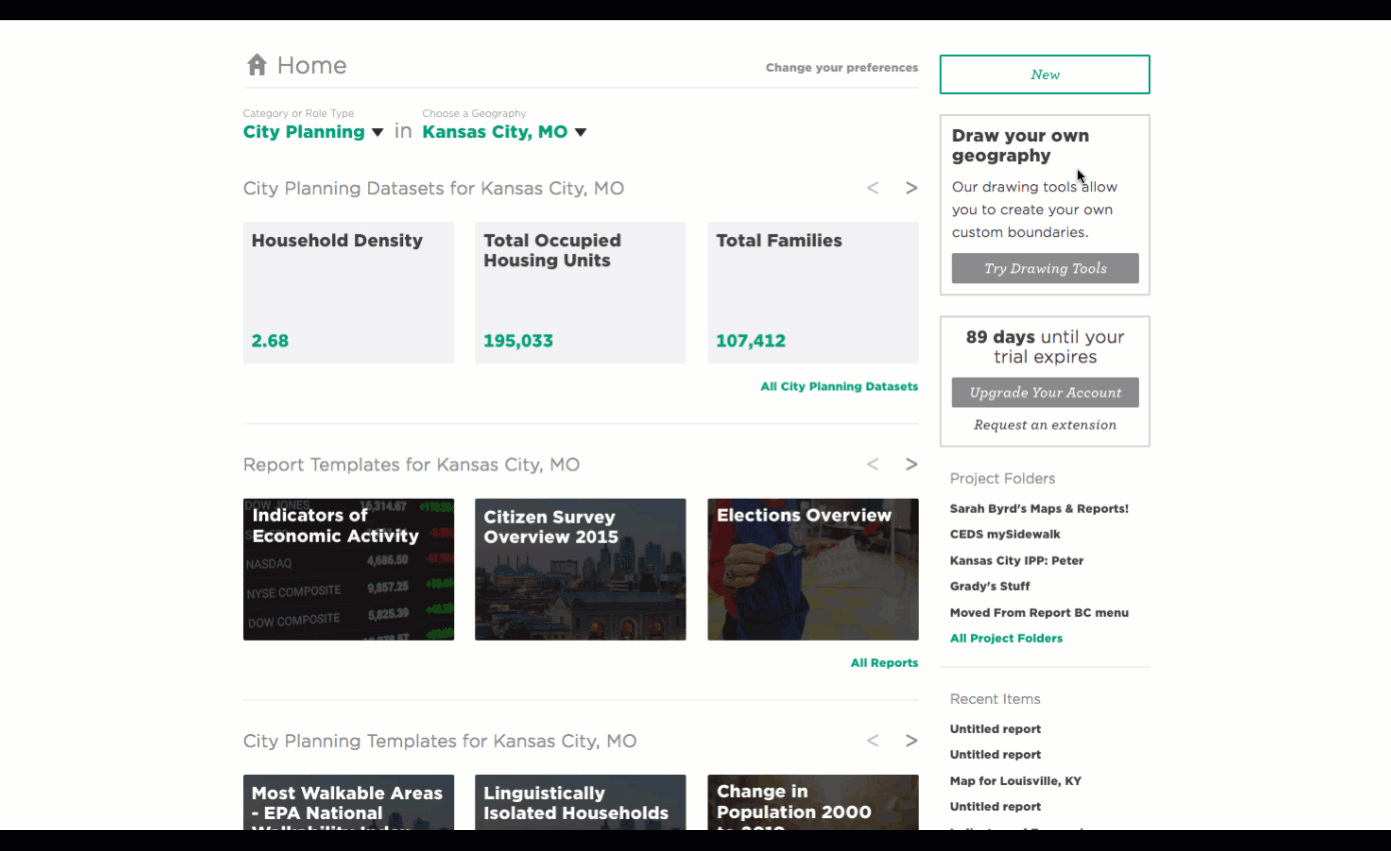Open Change your preferences link
Viewport: 1391px width, 851px height.
(842, 68)
